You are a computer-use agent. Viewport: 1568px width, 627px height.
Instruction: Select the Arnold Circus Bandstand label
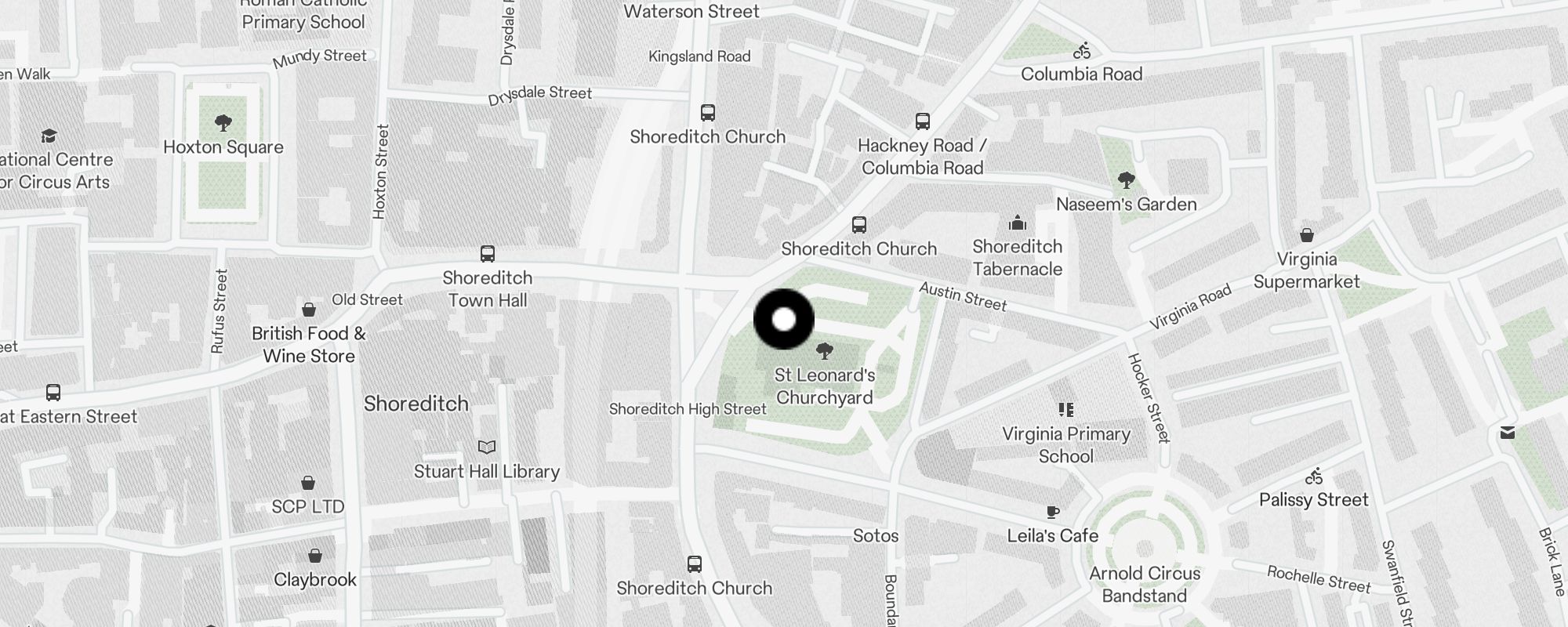point(1145,585)
